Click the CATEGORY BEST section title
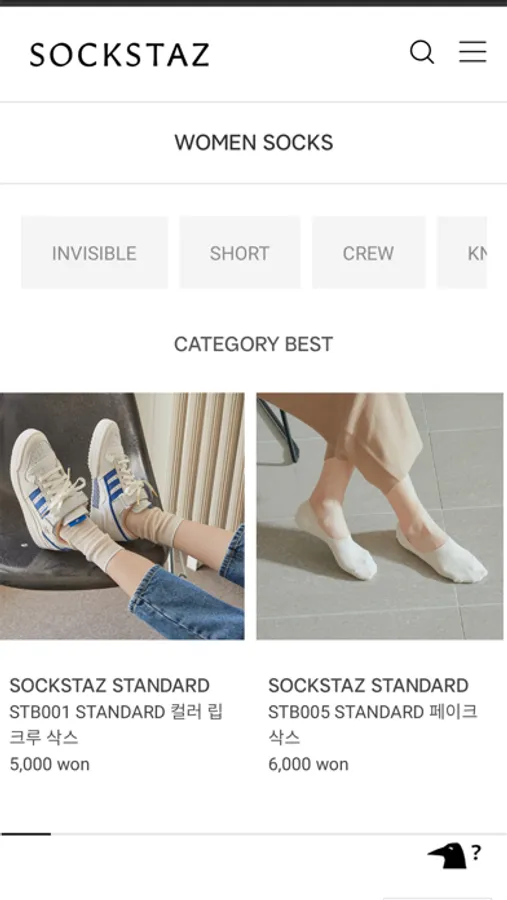Screen dimensions: 507x900 point(254,344)
